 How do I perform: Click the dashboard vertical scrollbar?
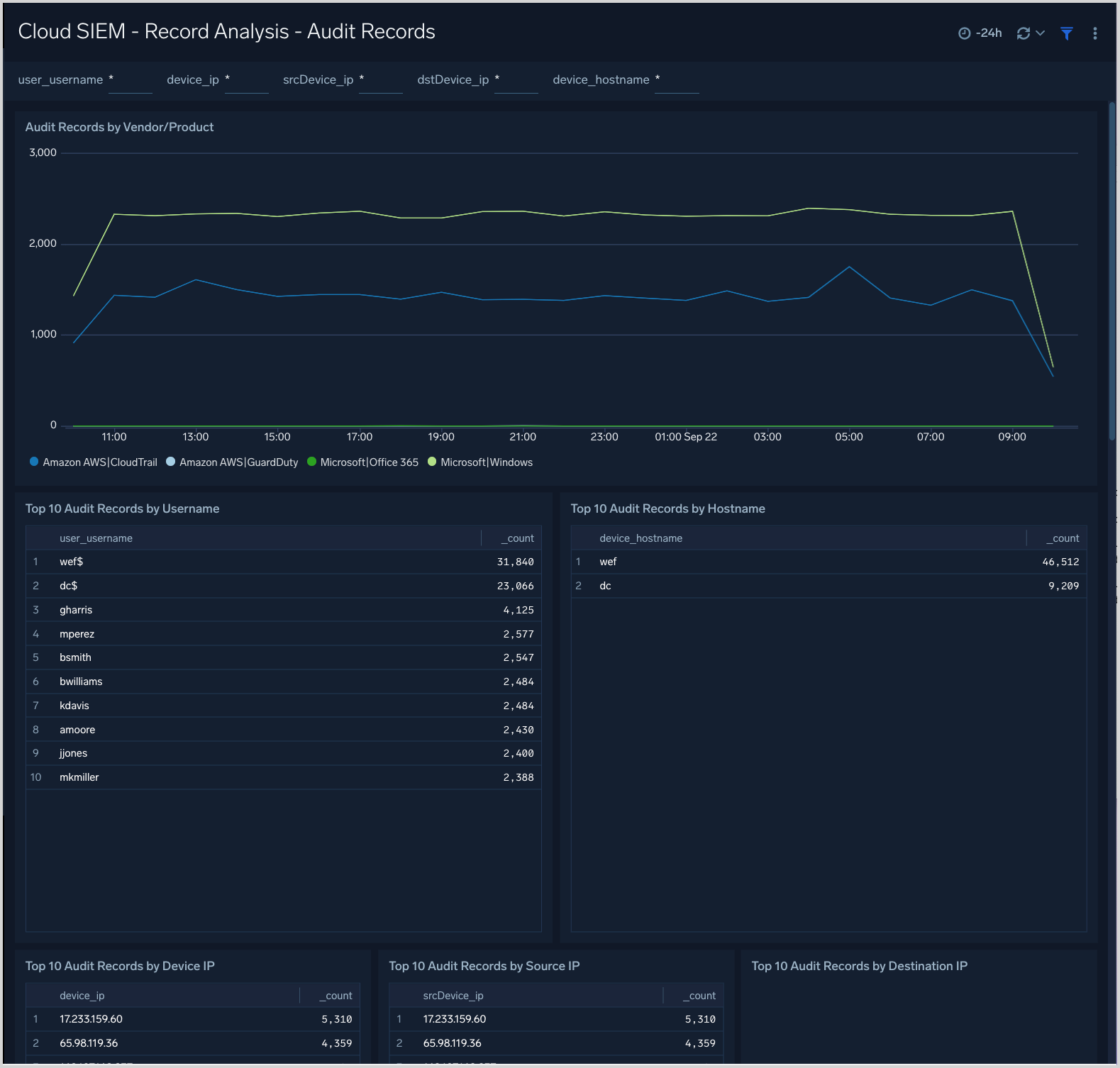[1112, 269]
